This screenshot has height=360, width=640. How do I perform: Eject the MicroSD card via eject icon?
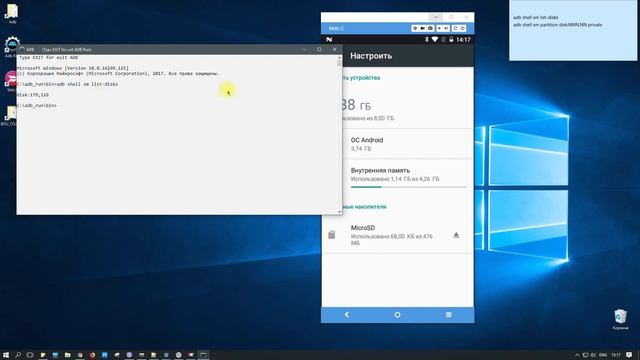tap(456, 235)
